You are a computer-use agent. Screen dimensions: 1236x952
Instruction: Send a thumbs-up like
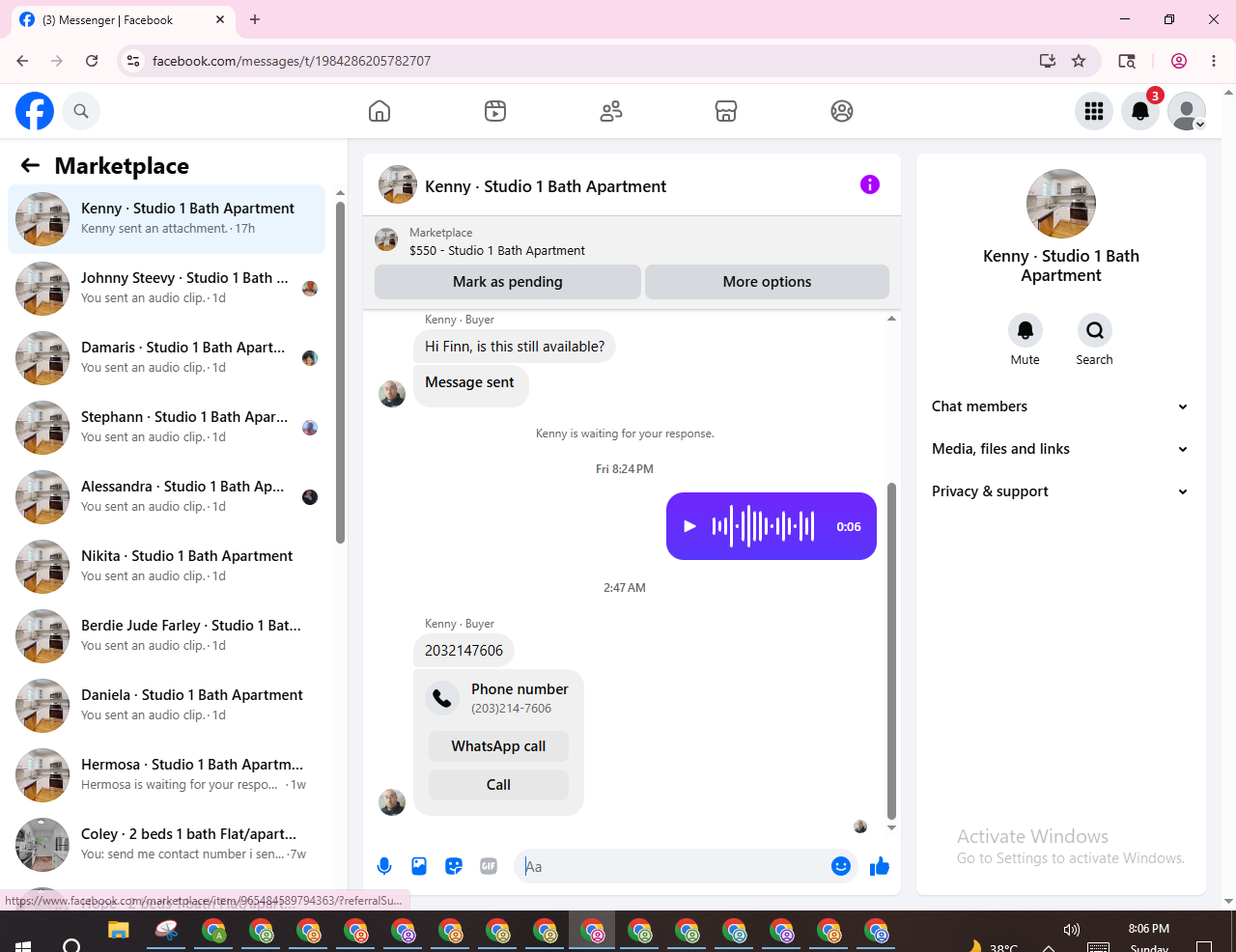(880, 866)
